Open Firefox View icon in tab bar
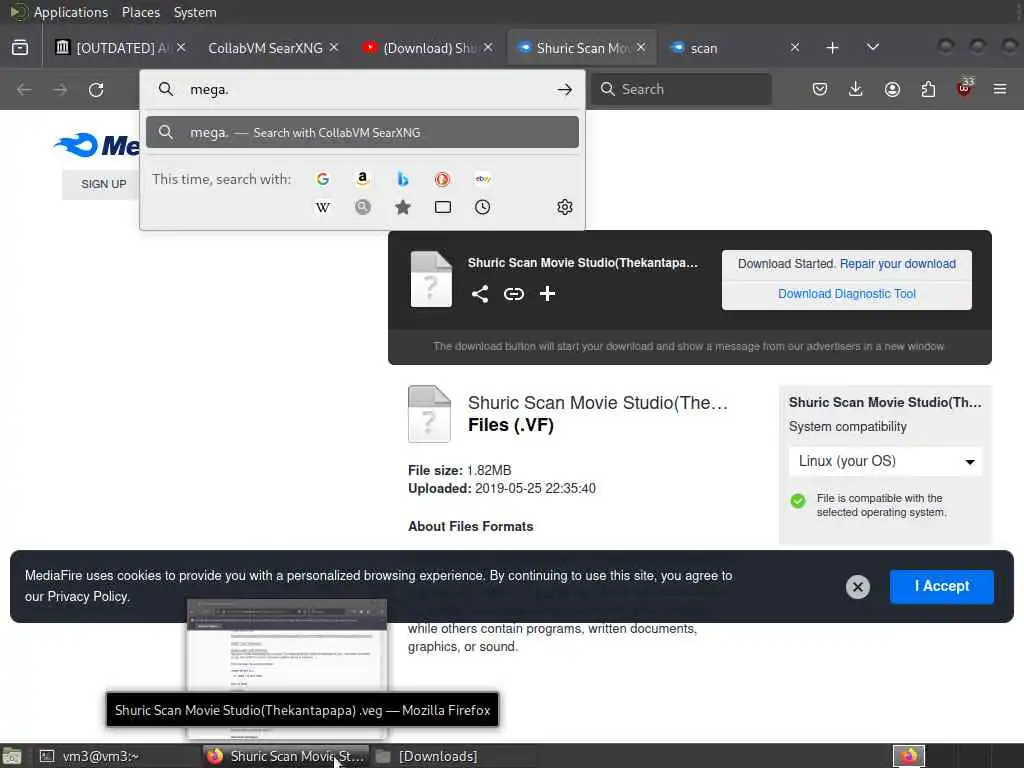1024x768 pixels. (20, 48)
